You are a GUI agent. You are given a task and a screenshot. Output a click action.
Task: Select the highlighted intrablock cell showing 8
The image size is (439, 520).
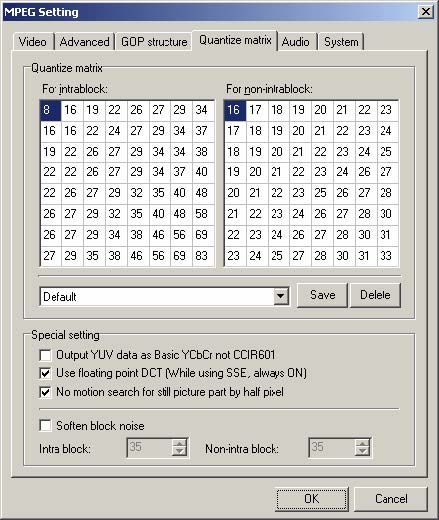(x=50, y=110)
